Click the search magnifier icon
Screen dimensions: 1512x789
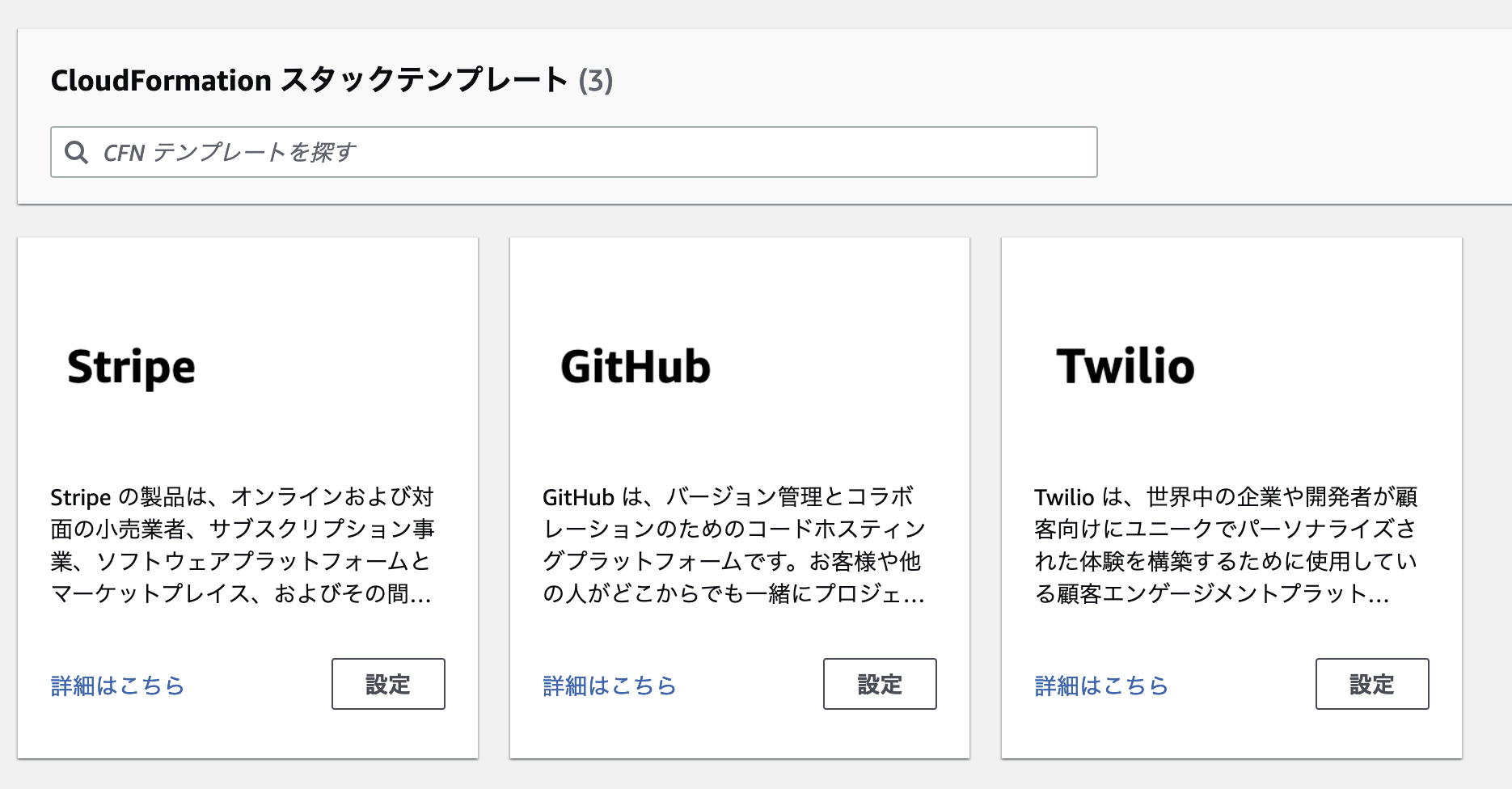[77, 151]
